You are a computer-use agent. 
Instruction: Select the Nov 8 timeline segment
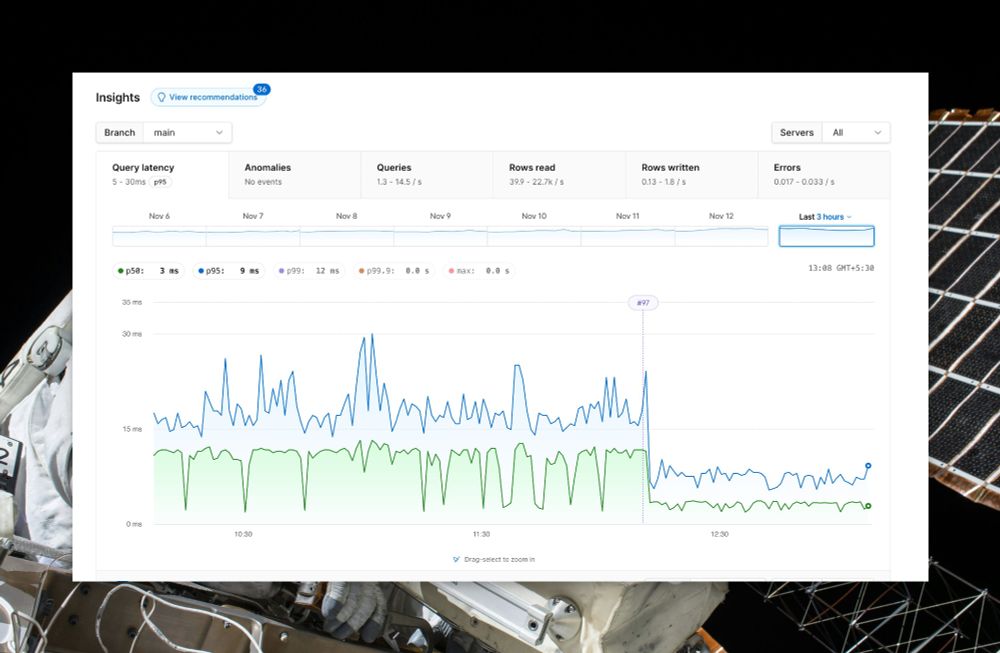click(346, 236)
